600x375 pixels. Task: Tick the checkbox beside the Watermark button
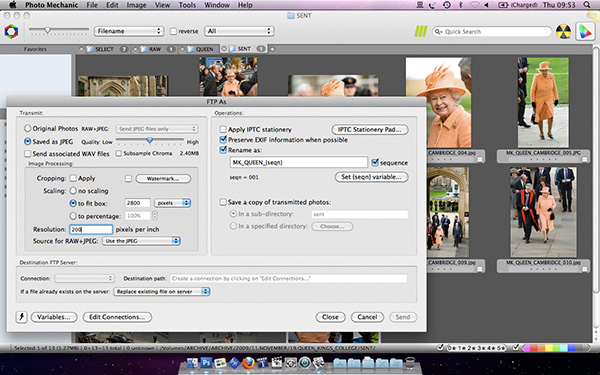129,178
